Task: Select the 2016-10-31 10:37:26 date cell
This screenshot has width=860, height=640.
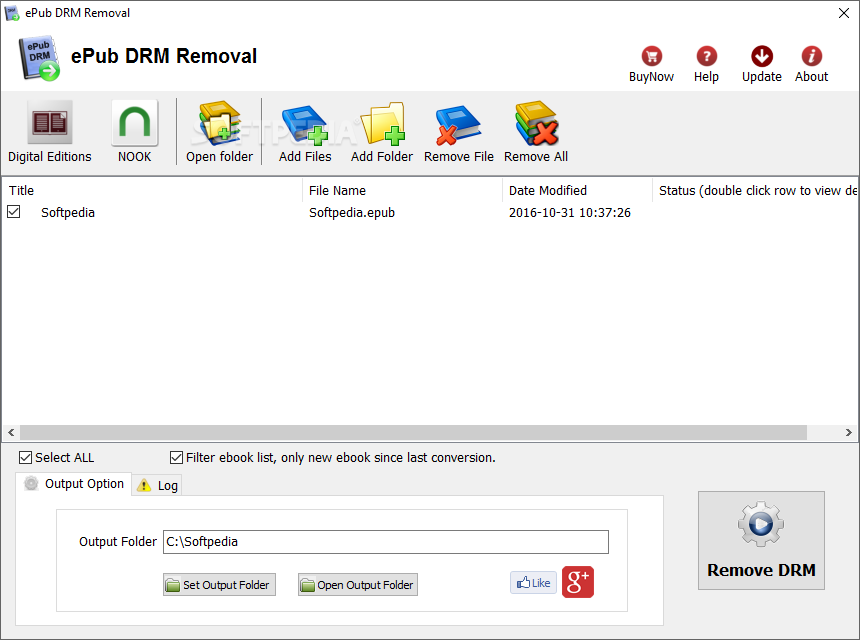Action: (x=570, y=212)
